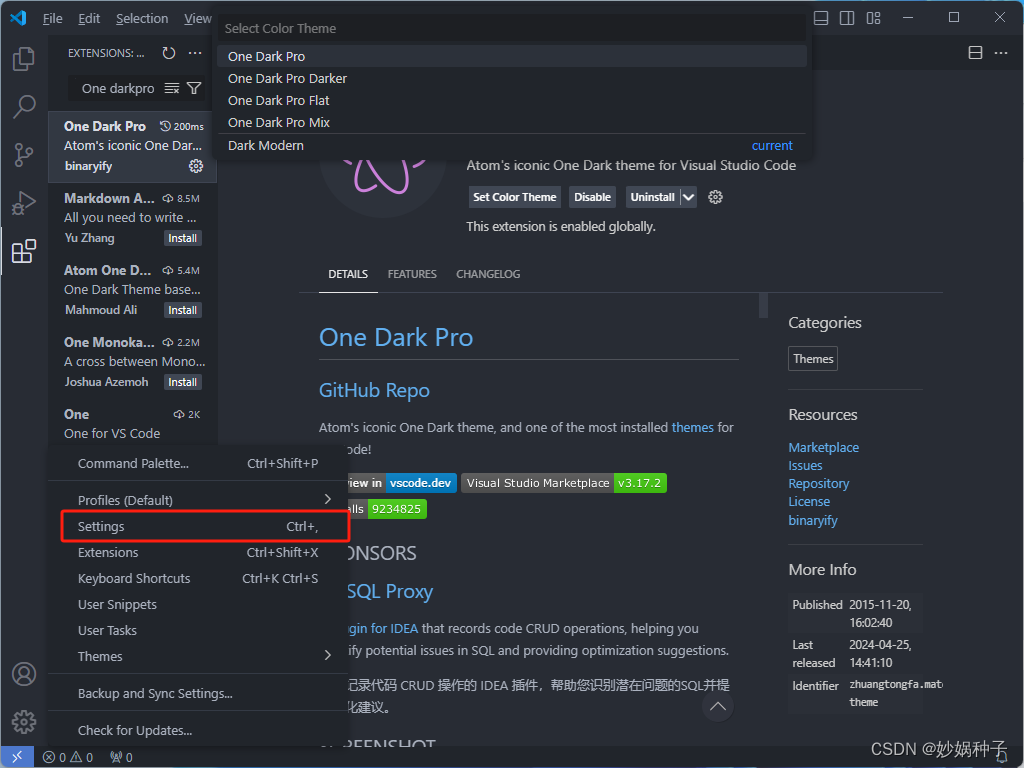Viewport: 1024px width, 768px height.
Task: Expand the Uninstall dropdown arrow
Action: tap(688, 197)
